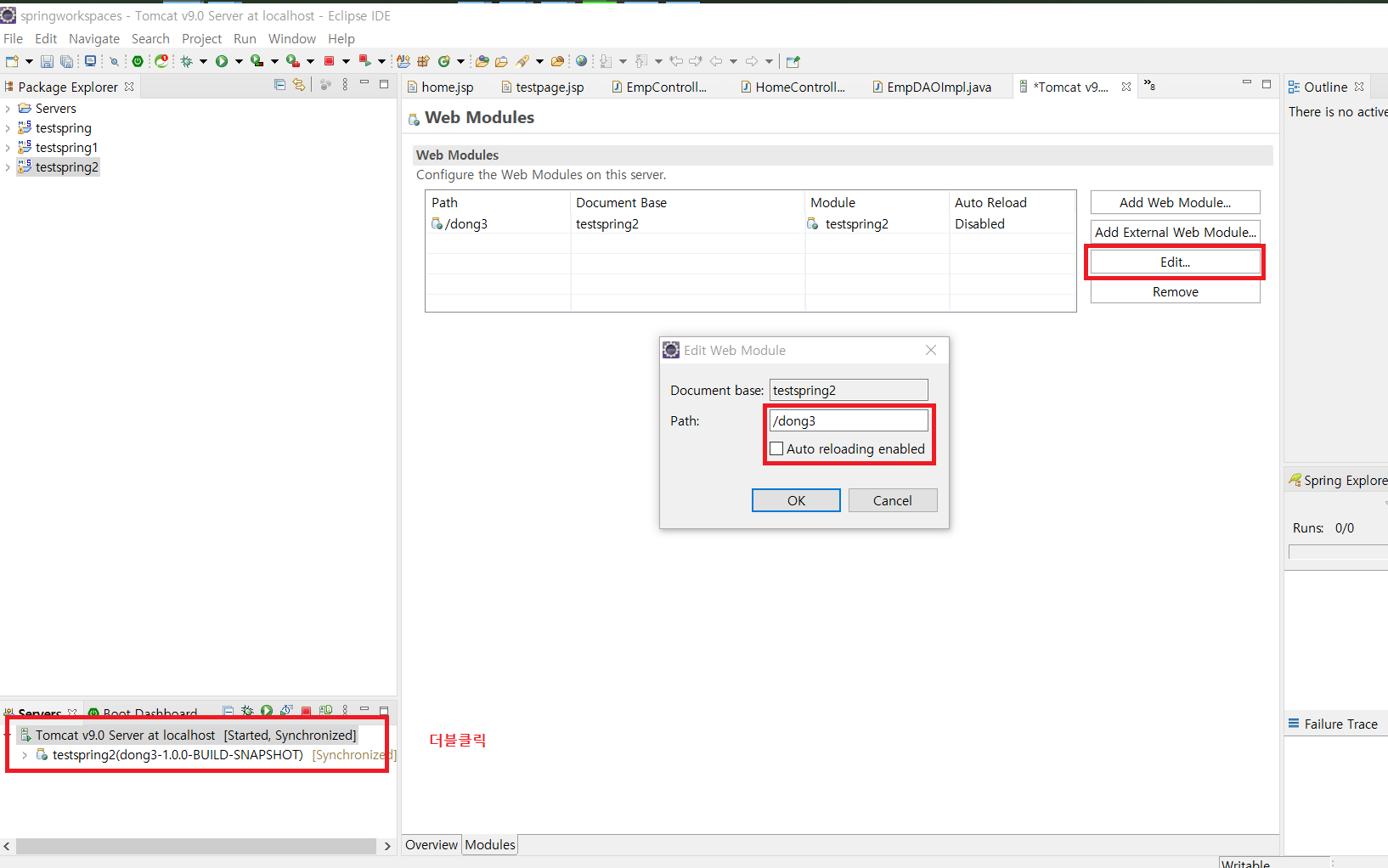Expand the testspring project node
Screen dimensions: 1388x868
point(8,128)
